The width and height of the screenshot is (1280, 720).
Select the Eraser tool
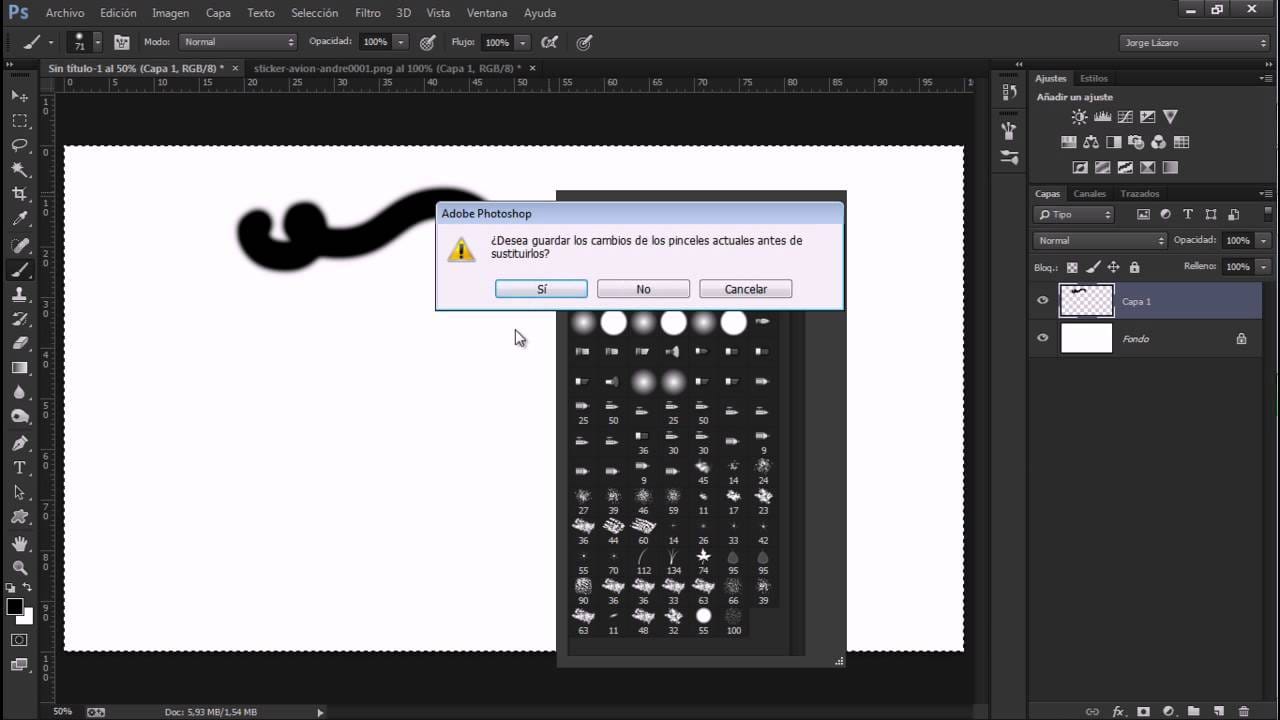(19, 343)
